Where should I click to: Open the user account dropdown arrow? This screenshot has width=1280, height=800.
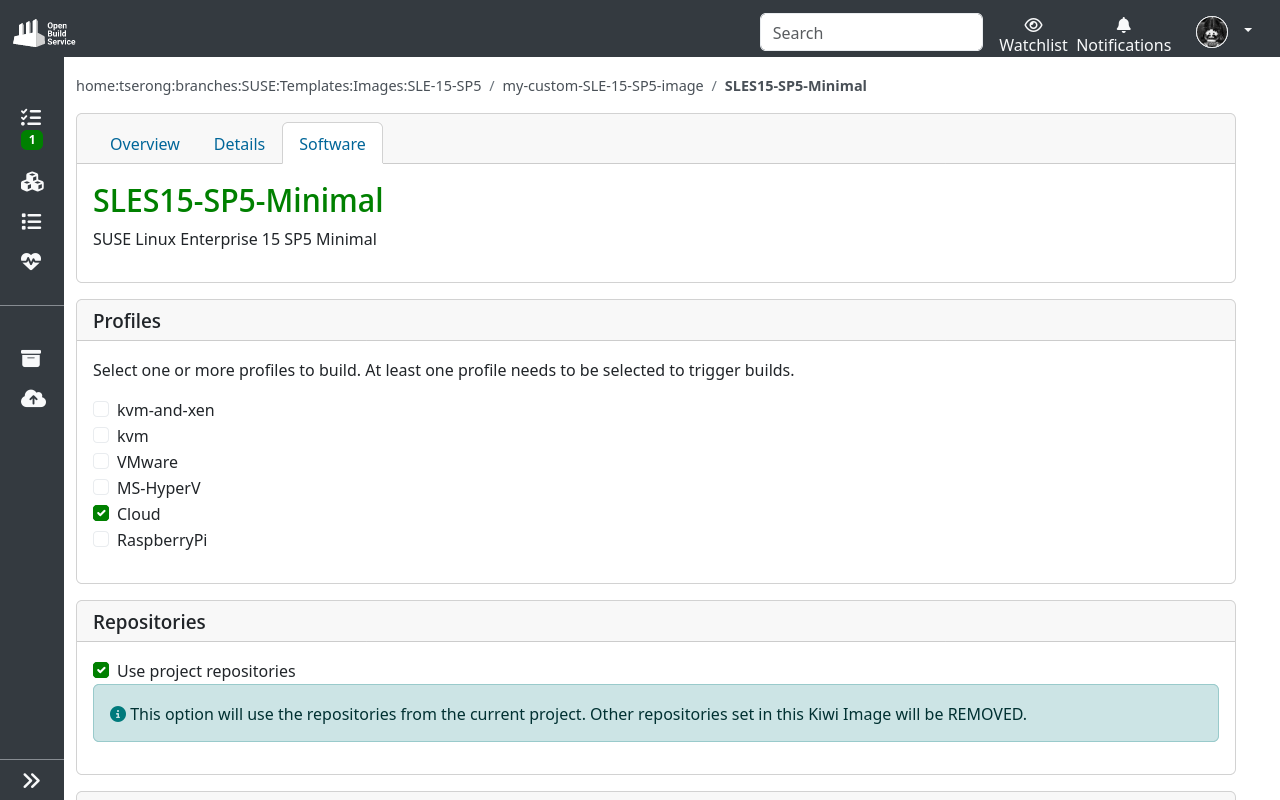[x=1247, y=30]
